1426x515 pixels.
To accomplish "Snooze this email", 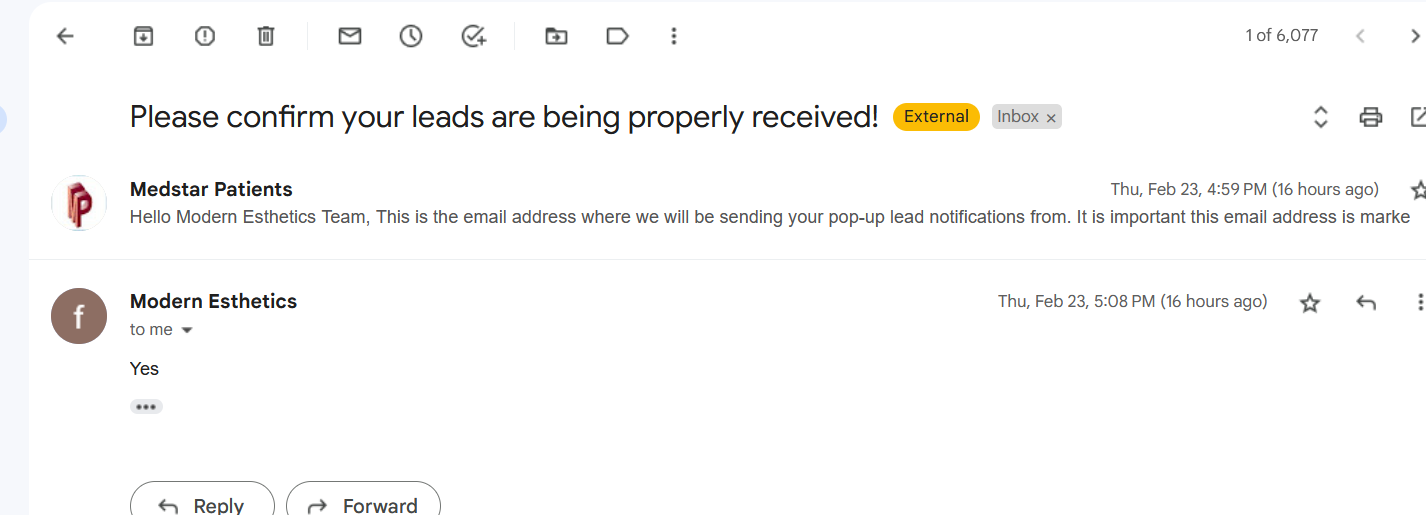I will [x=411, y=36].
